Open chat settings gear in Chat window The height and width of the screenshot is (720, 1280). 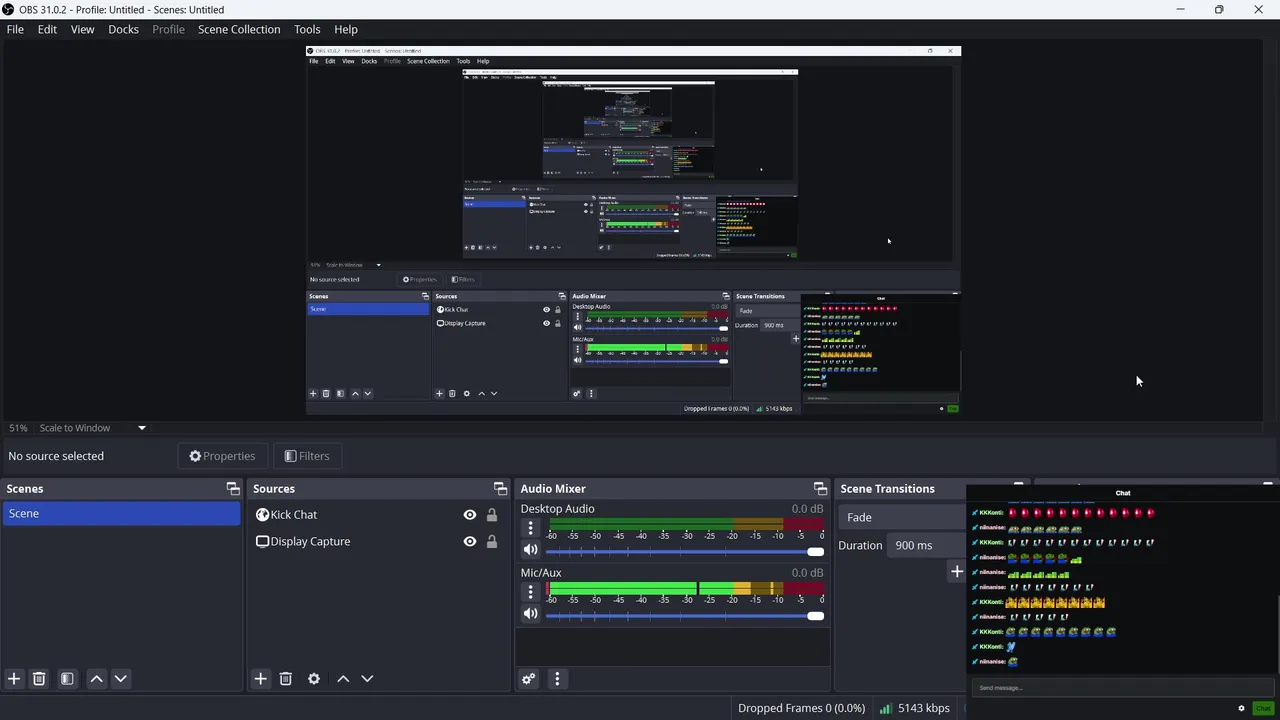click(1241, 708)
